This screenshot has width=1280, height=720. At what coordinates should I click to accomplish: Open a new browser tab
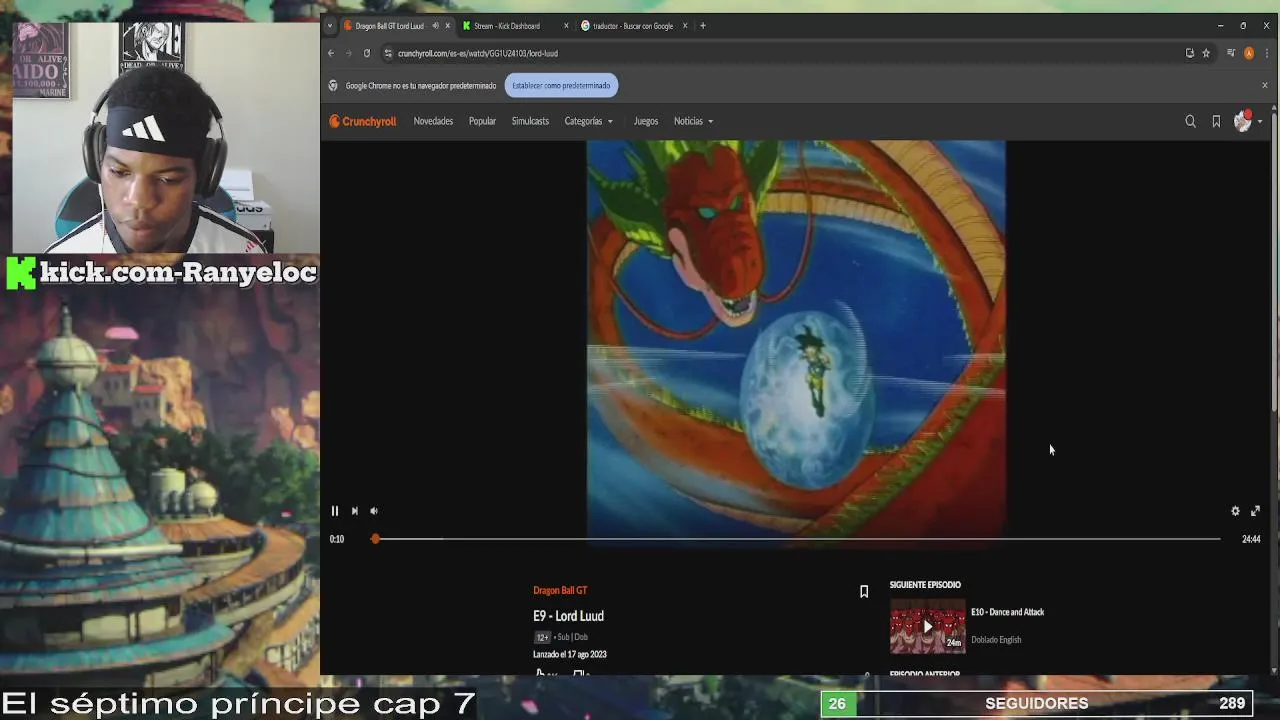[x=702, y=26]
